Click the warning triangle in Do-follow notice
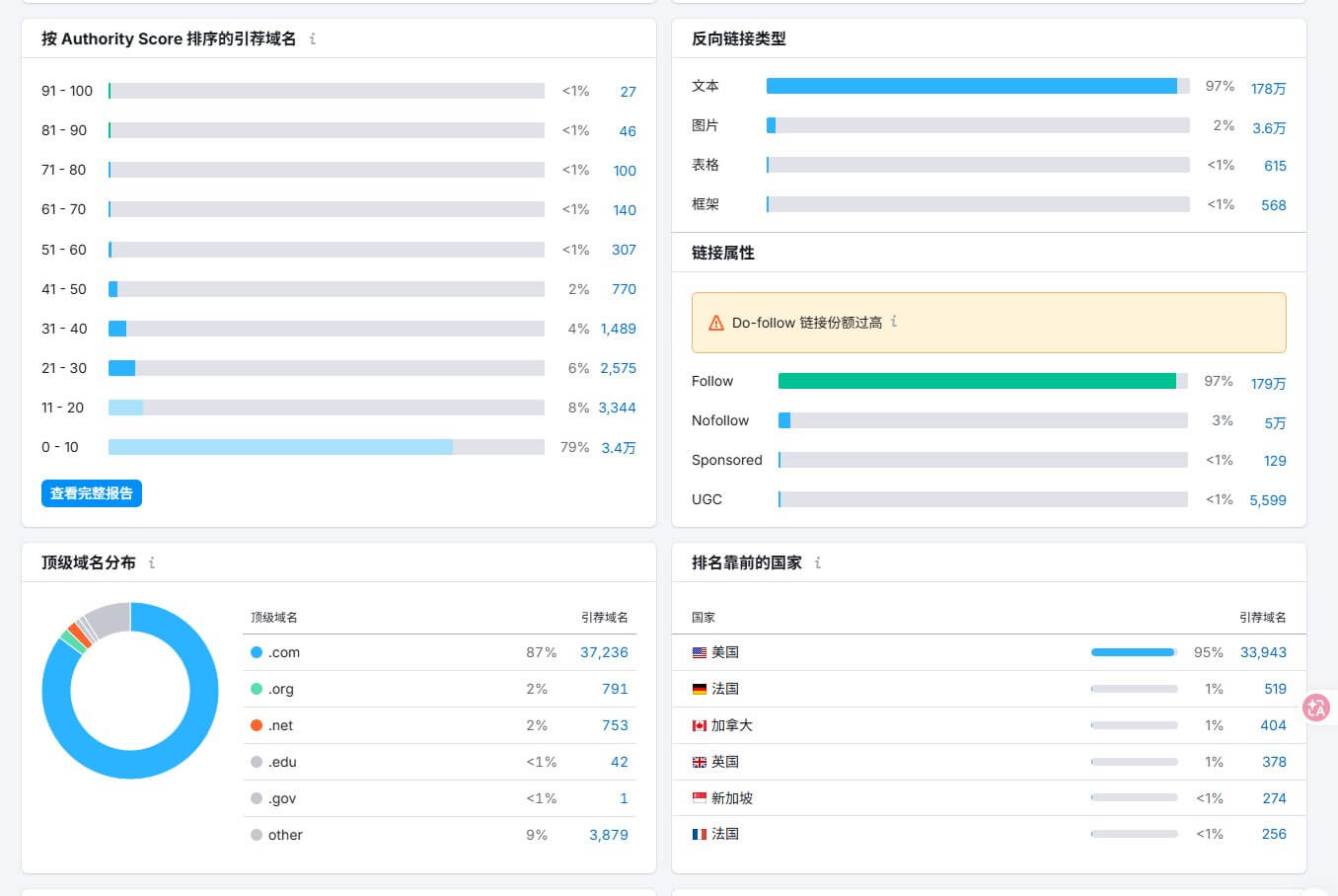Screen dimensions: 1338x896 click(716, 323)
